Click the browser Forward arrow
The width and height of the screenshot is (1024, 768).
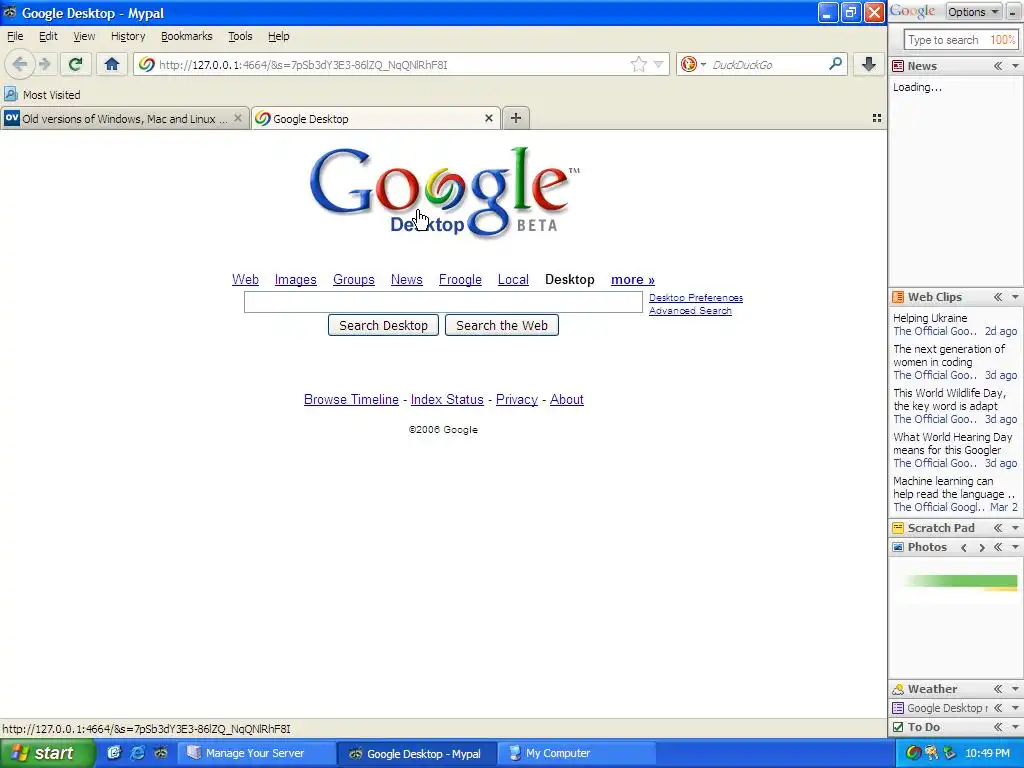click(x=44, y=64)
